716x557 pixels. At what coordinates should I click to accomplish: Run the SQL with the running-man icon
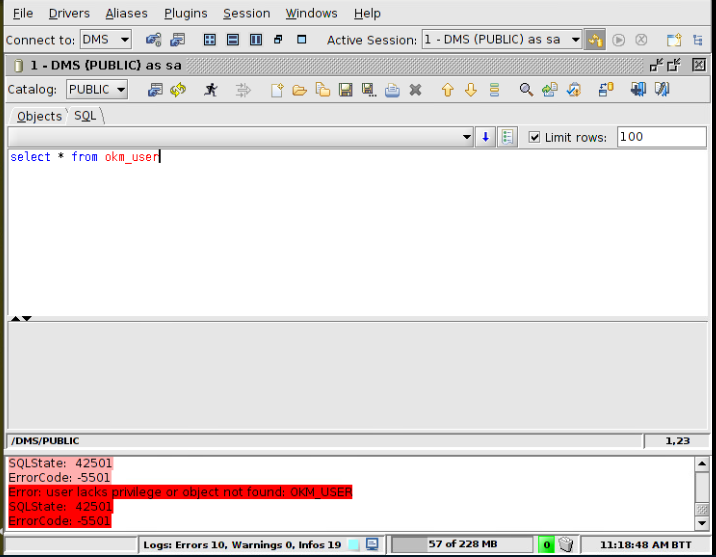coord(210,90)
